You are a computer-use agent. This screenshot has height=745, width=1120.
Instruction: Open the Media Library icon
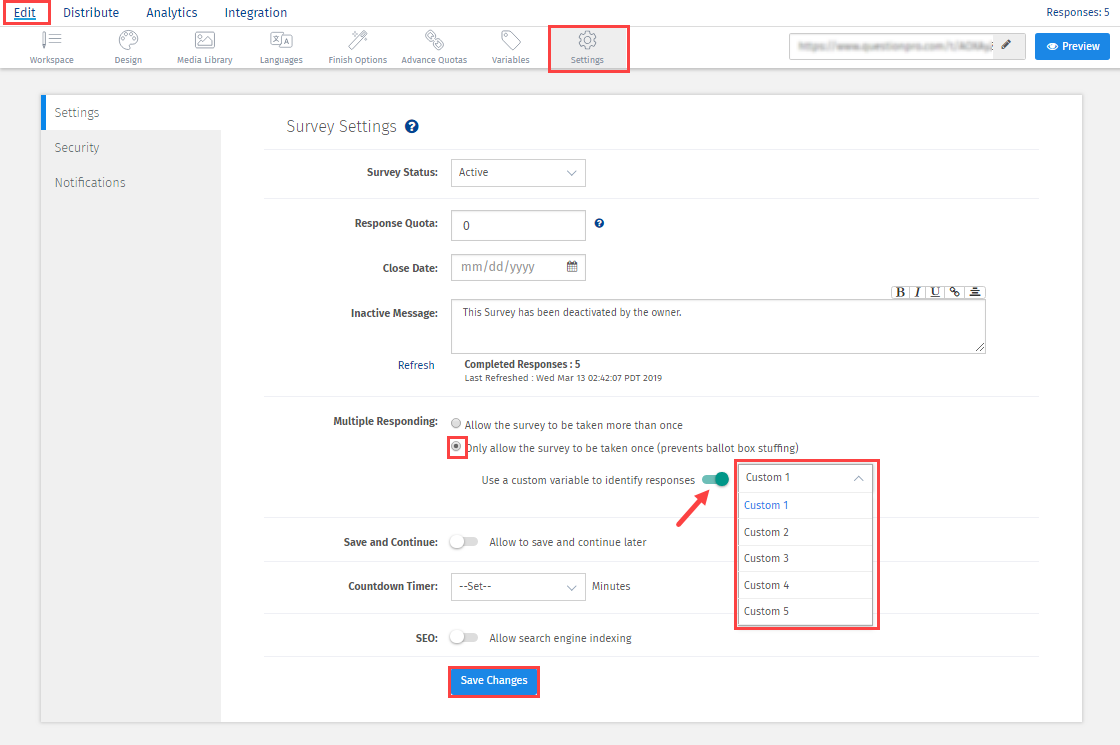(x=205, y=41)
